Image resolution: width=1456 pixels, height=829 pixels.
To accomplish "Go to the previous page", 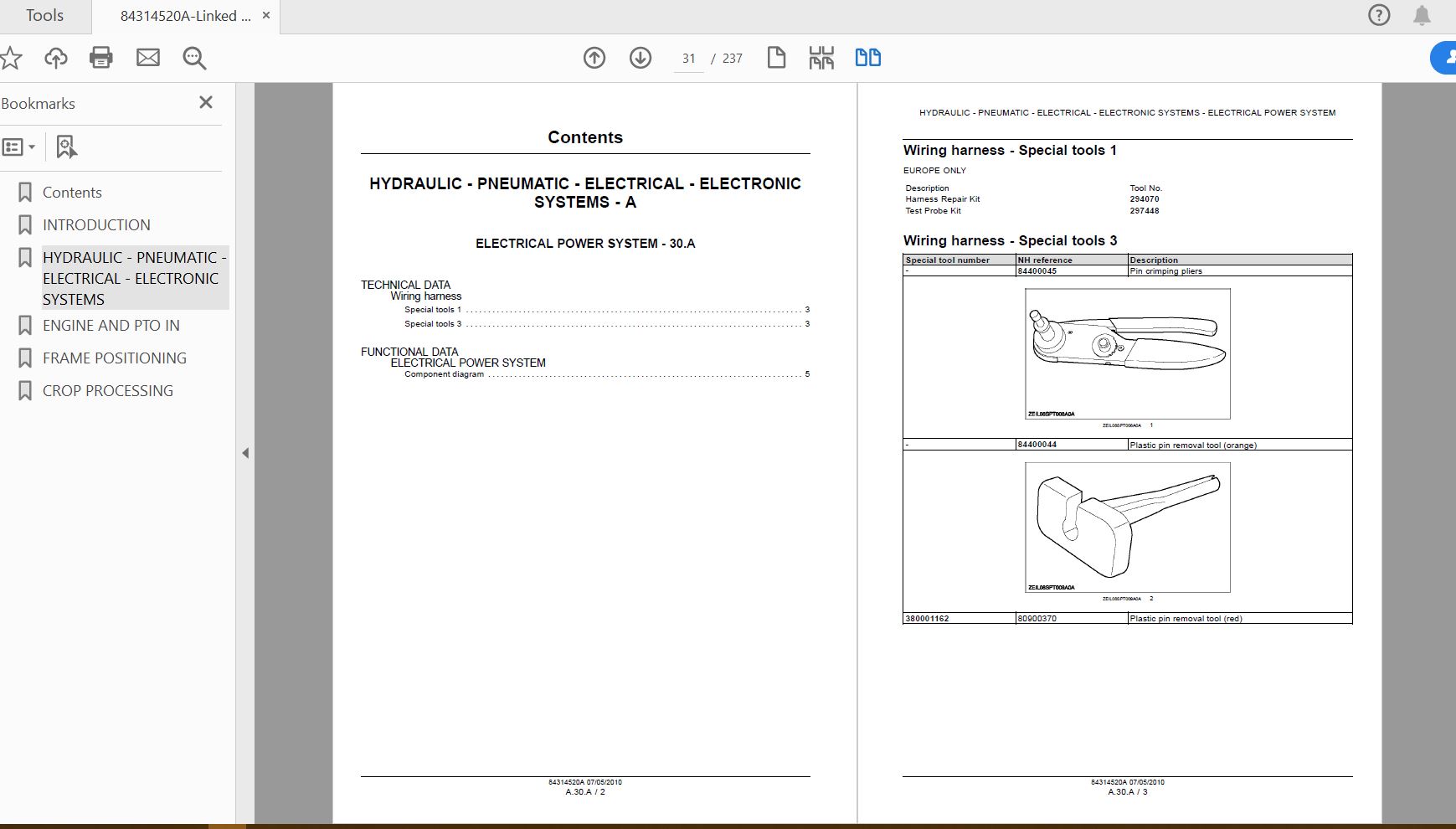I will click(x=594, y=58).
